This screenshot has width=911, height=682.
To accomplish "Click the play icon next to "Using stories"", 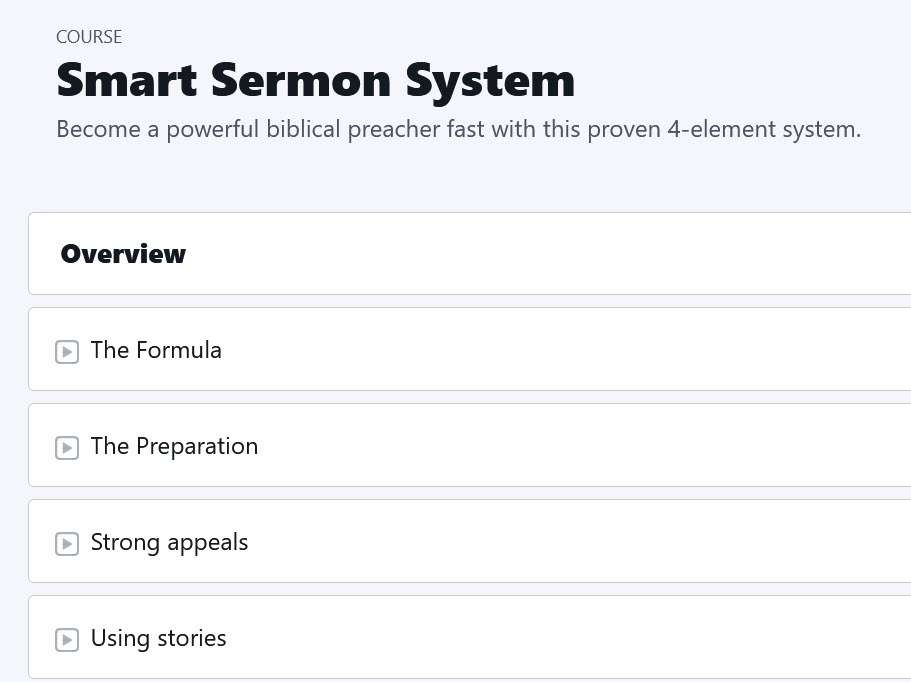I will (x=67, y=640).
